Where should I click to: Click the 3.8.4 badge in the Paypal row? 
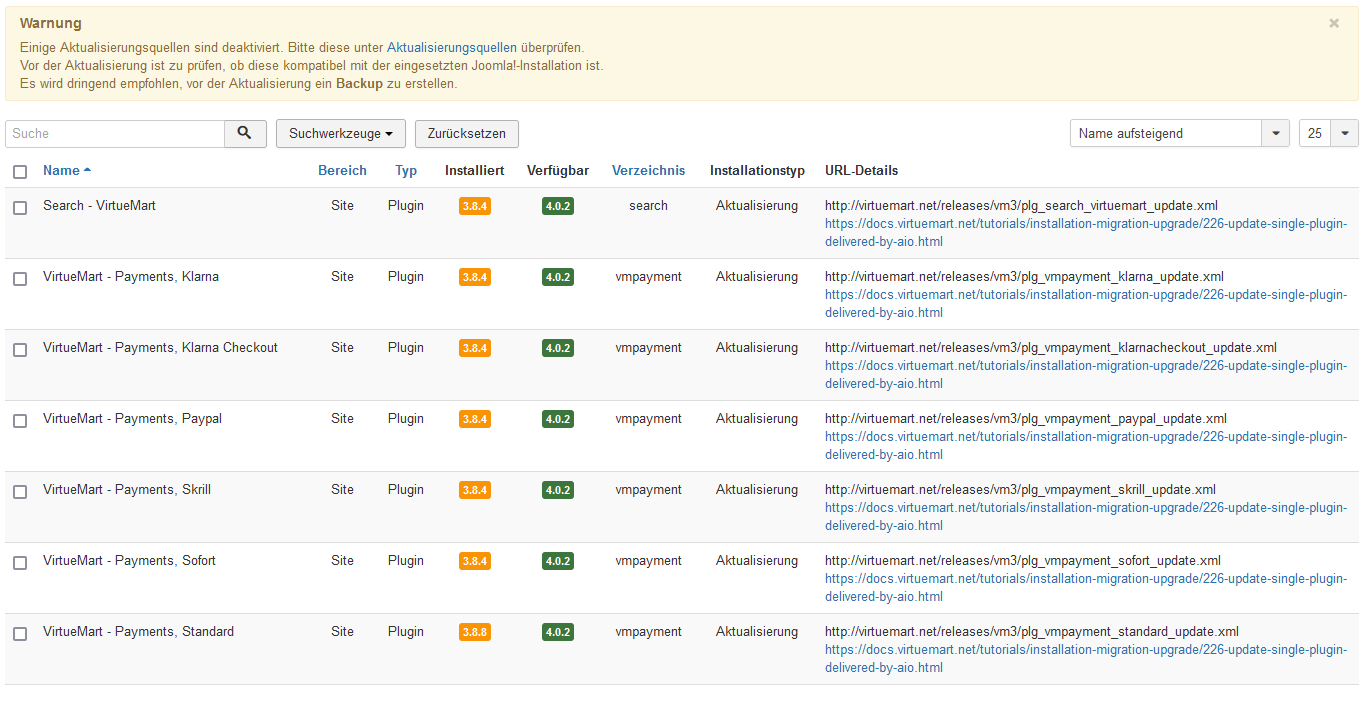coord(475,419)
